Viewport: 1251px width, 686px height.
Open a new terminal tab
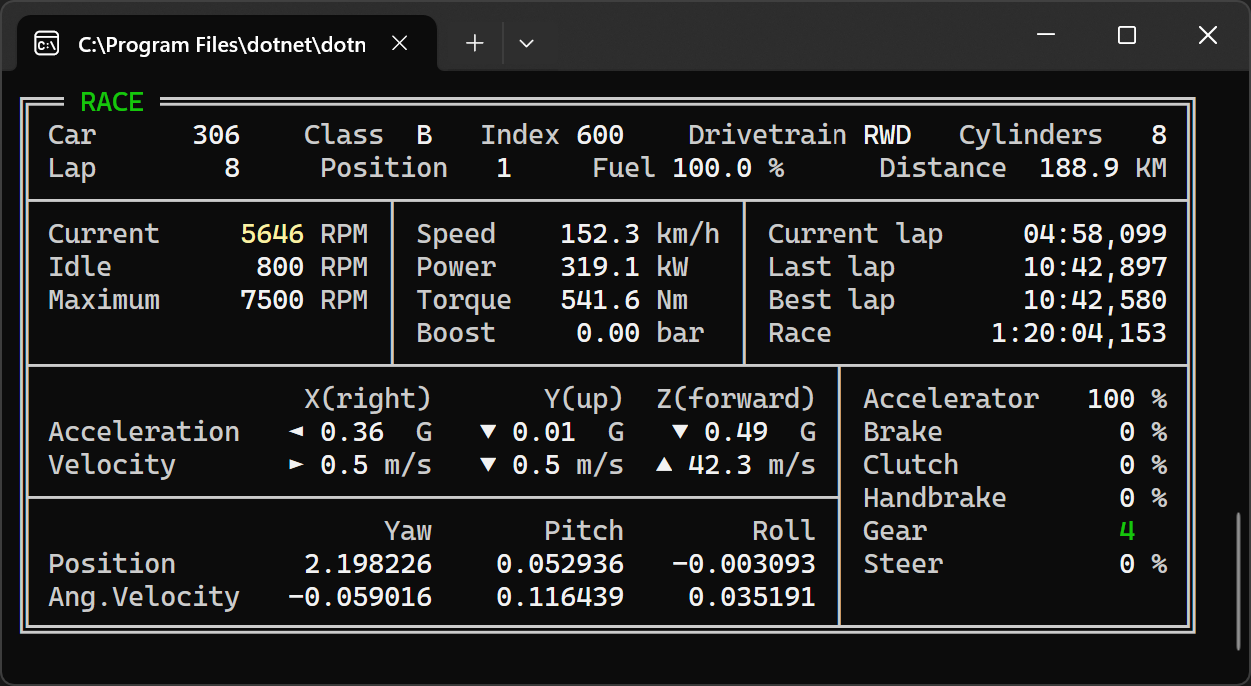(x=475, y=43)
